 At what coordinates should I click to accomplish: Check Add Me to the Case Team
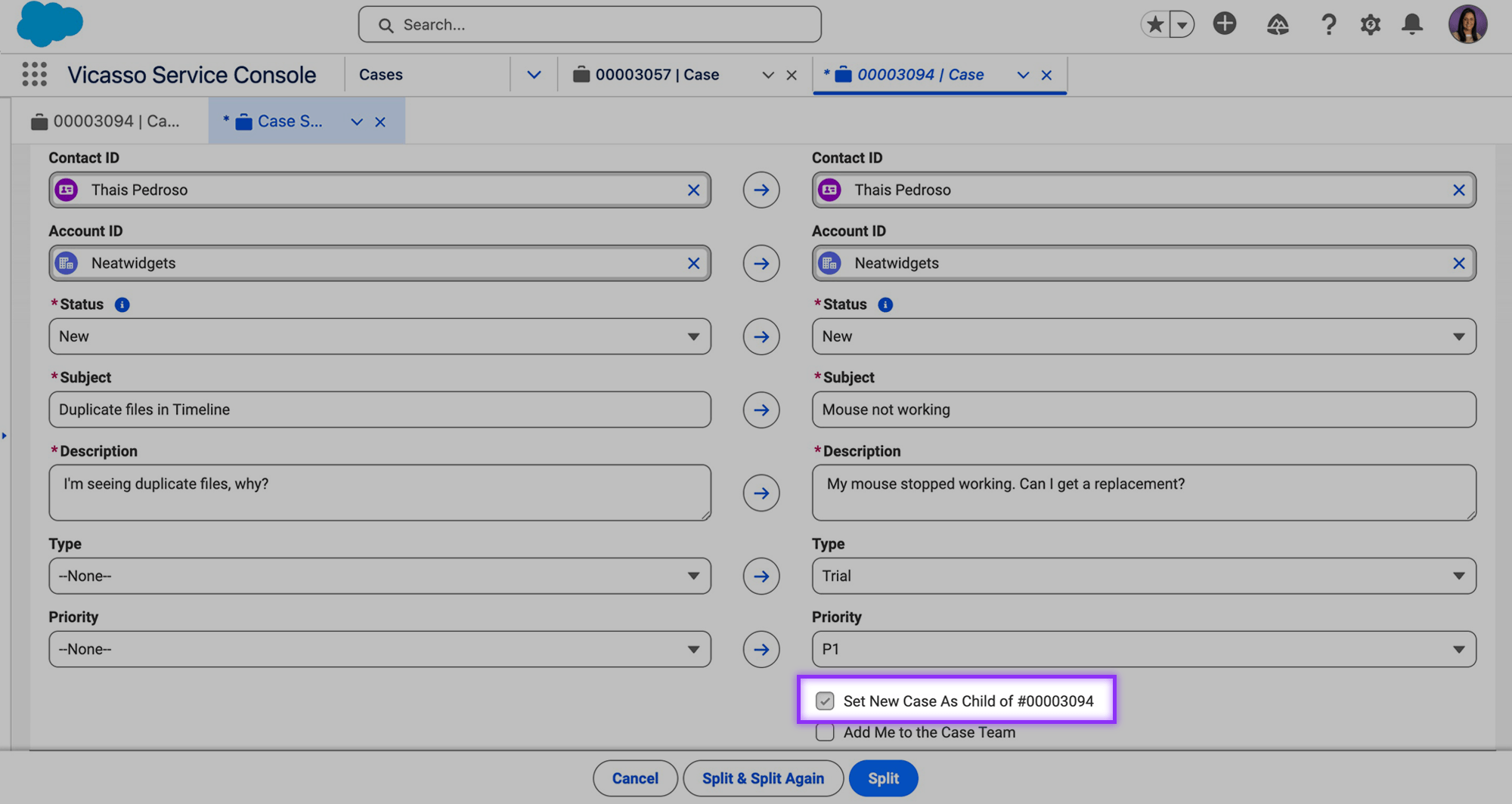click(x=825, y=732)
